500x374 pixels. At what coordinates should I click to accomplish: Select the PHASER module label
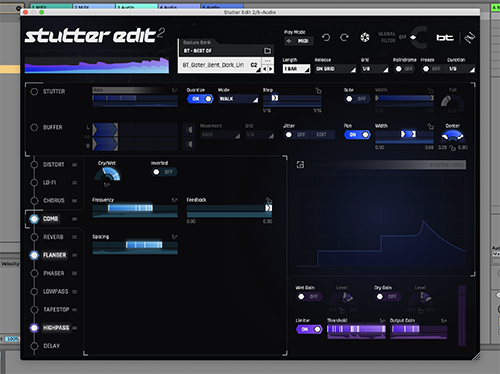(x=53, y=273)
